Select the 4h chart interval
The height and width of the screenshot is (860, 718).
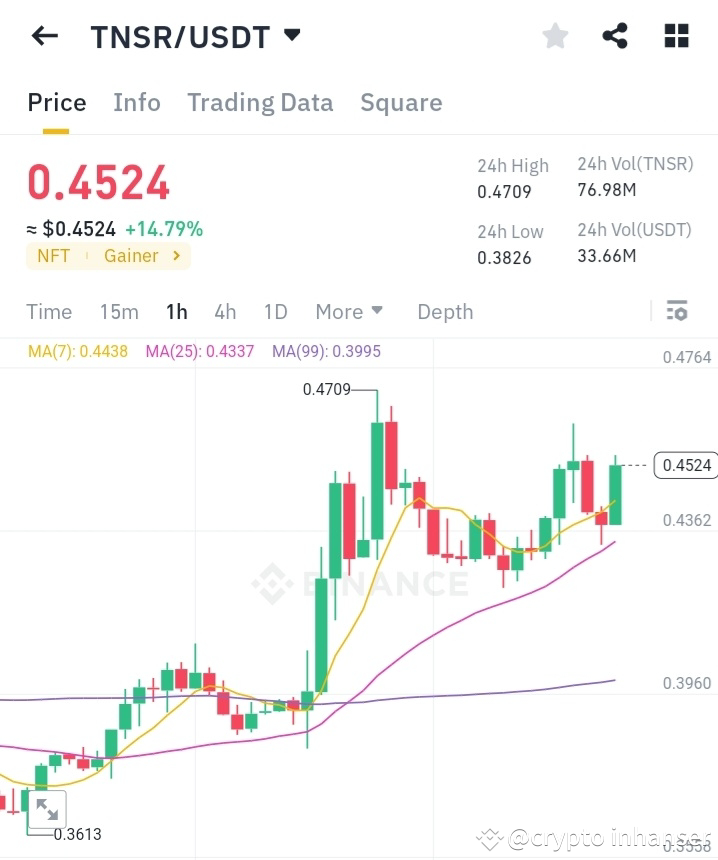pos(224,312)
